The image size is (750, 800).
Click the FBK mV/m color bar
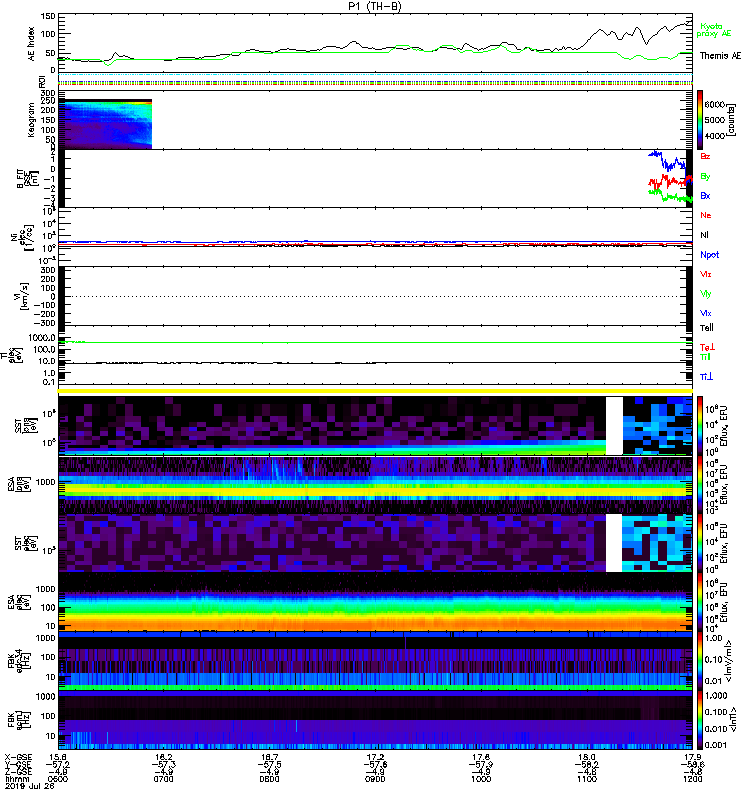[700, 660]
